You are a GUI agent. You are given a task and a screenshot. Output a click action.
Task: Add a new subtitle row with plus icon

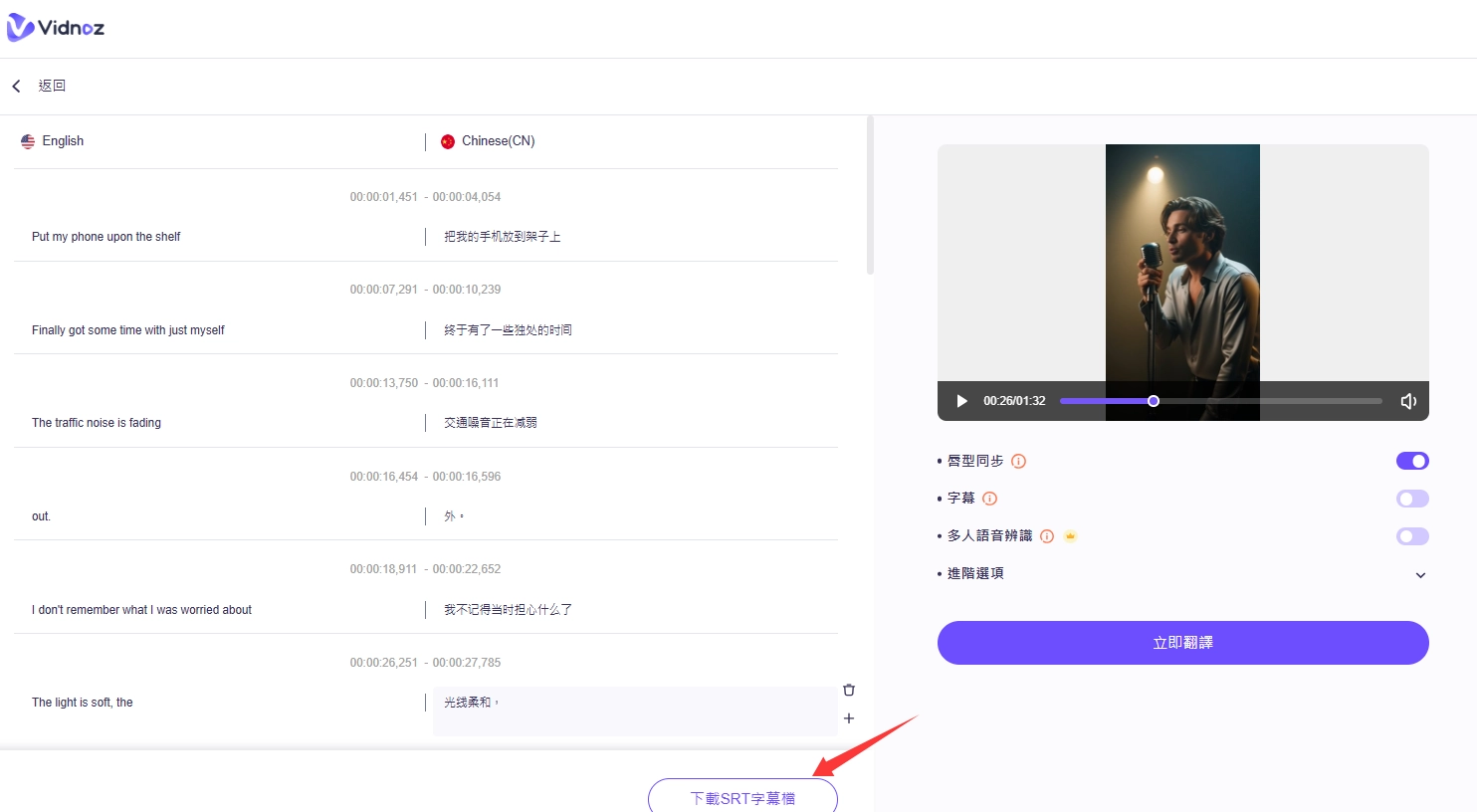pyautogui.click(x=849, y=718)
